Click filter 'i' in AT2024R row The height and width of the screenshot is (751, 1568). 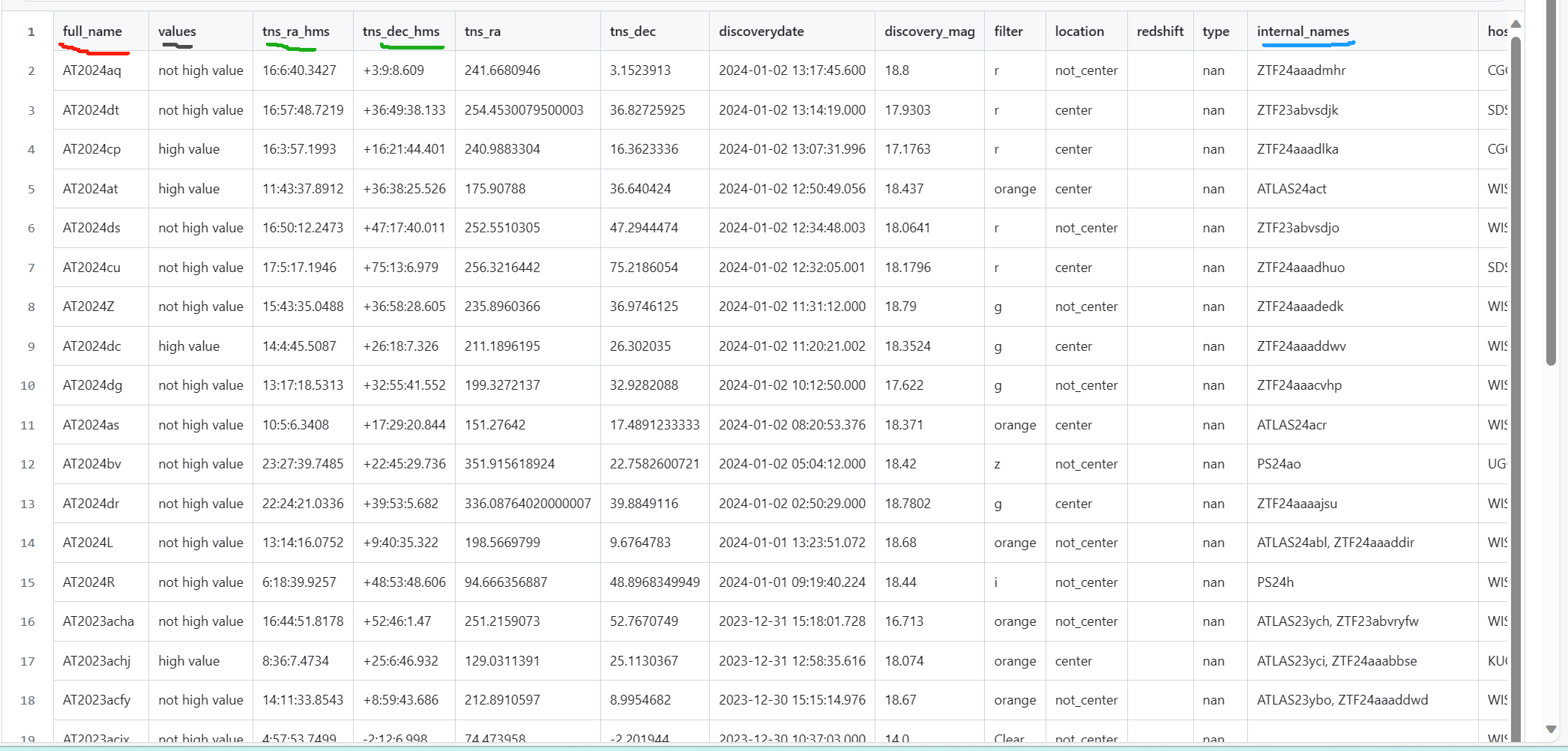pyautogui.click(x=996, y=582)
